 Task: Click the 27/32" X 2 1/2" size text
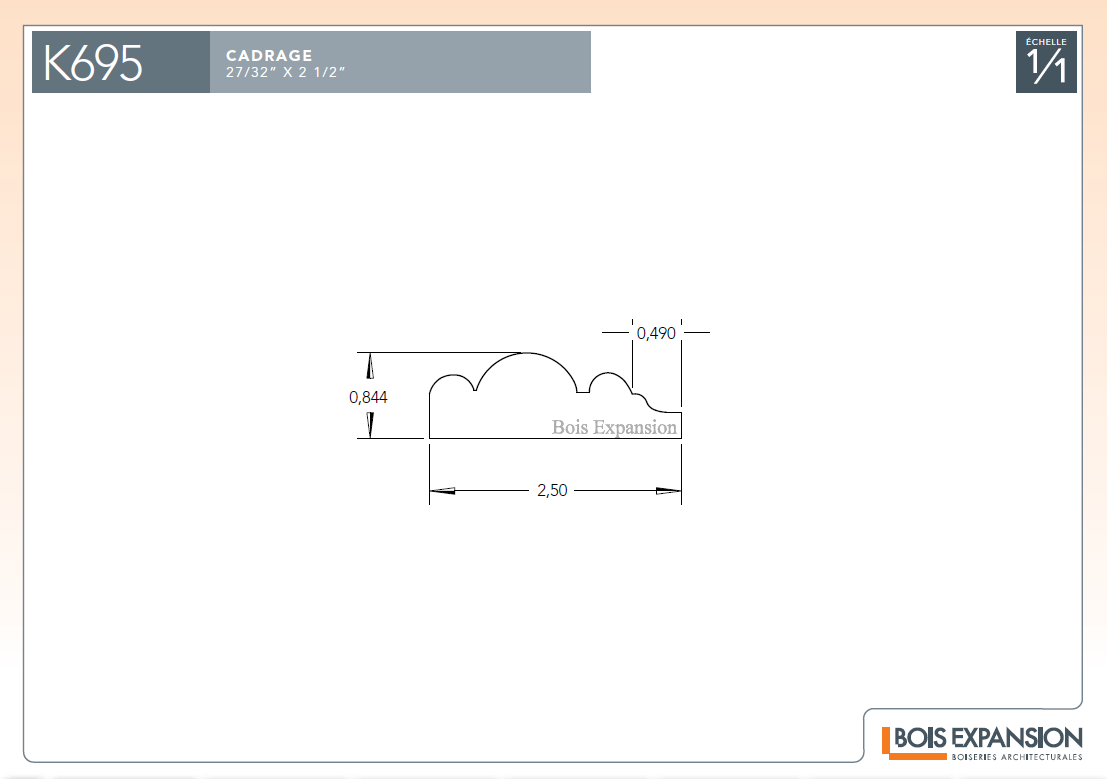(285, 72)
